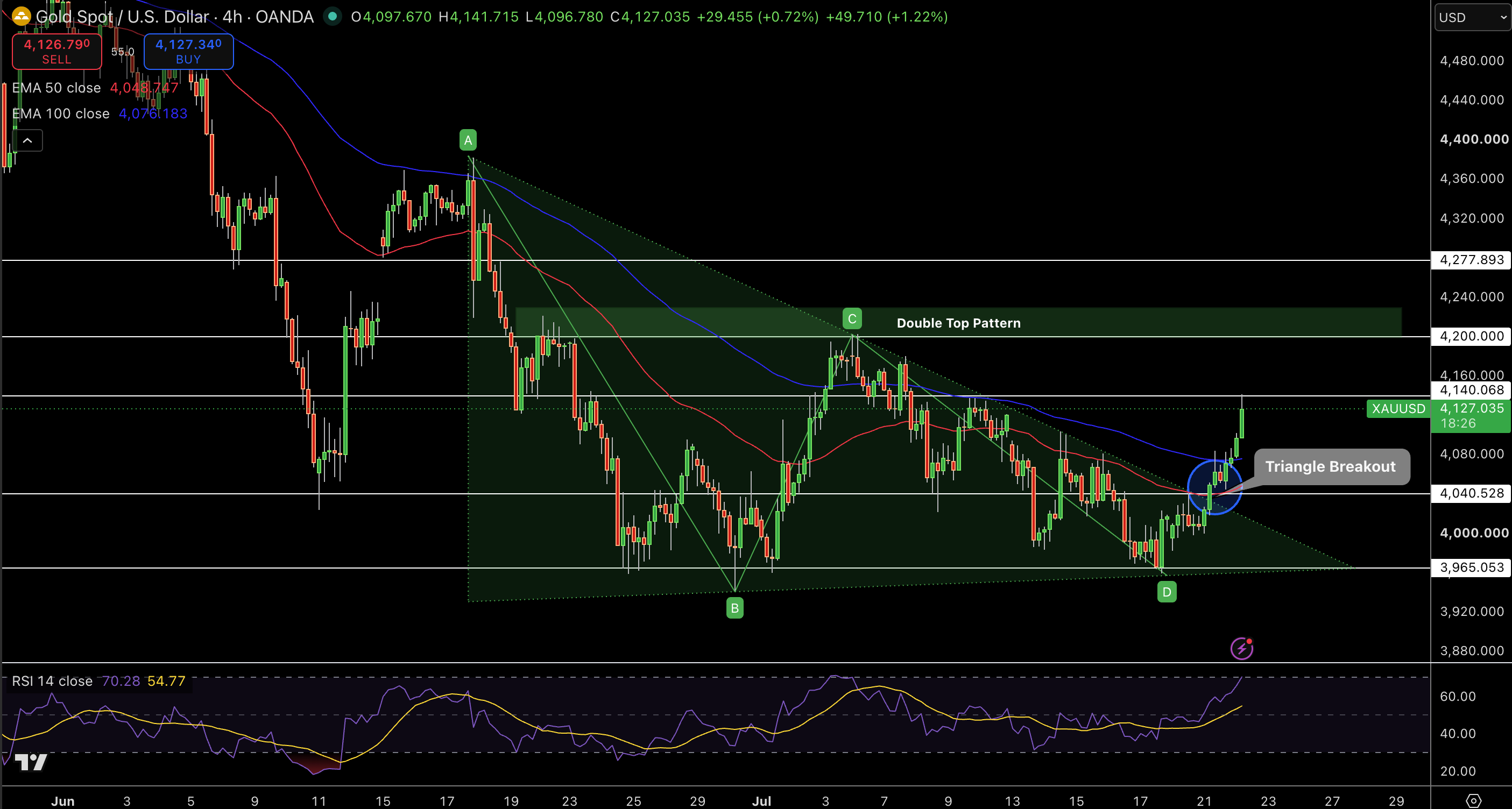Select the green C point label
The width and height of the screenshot is (1512, 809).
852,319
